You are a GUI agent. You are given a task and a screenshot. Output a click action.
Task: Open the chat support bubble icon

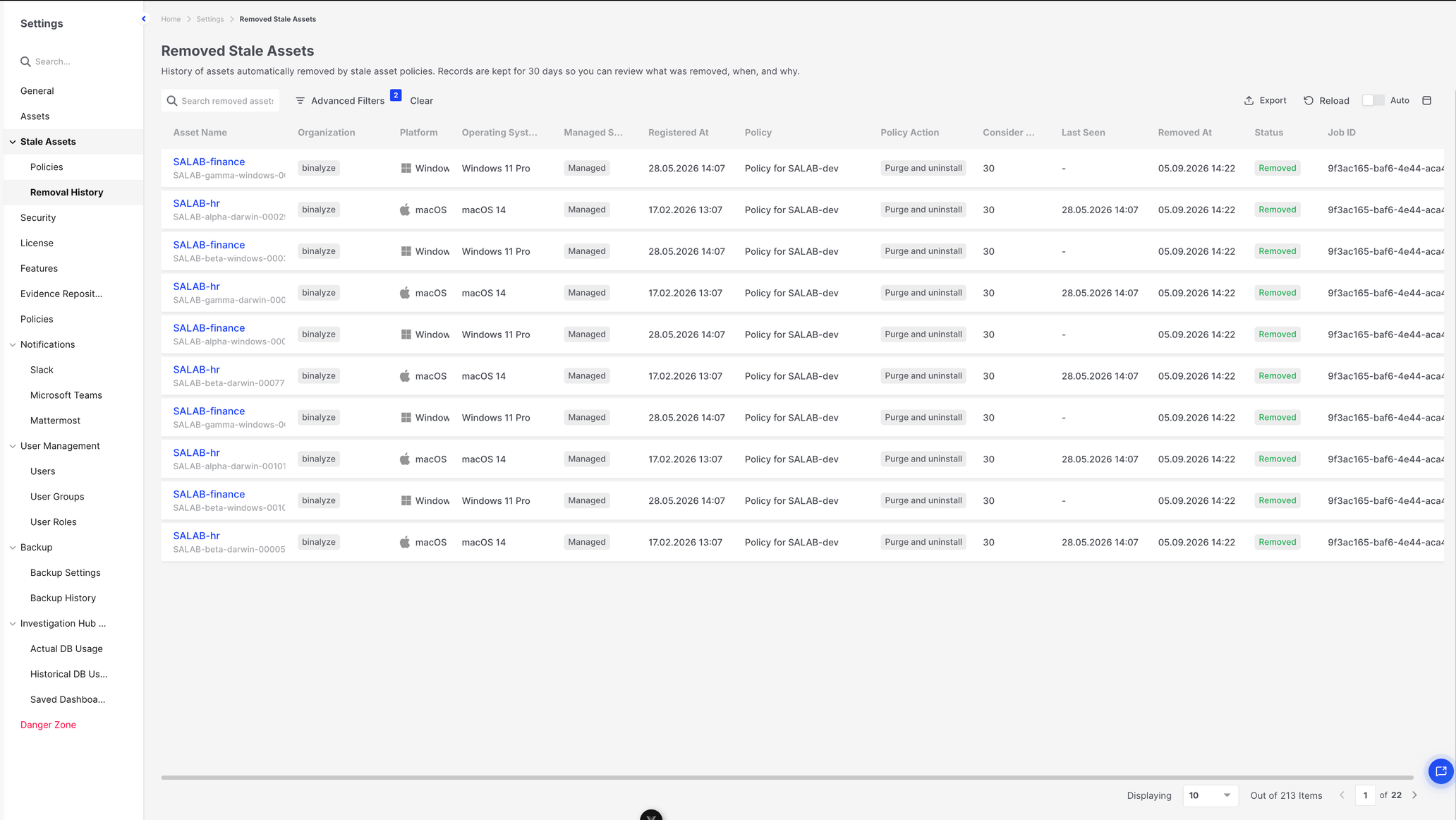(1440, 771)
